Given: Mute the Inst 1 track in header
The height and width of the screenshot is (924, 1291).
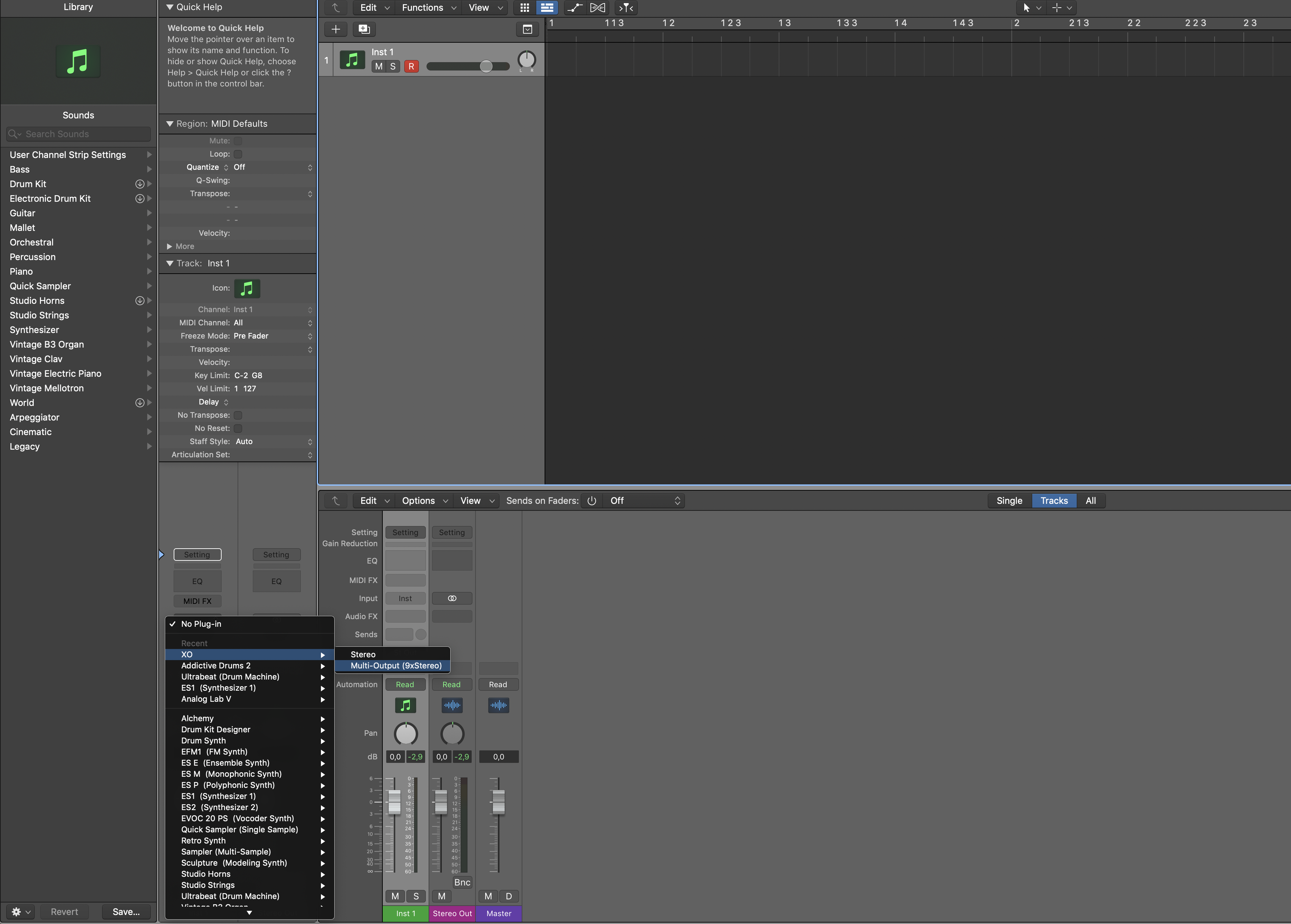Looking at the screenshot, I should pos(378,67).
